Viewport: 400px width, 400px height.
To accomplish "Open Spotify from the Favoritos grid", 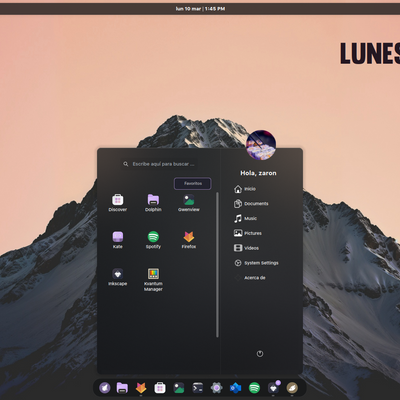I will [x=153, y=240].
